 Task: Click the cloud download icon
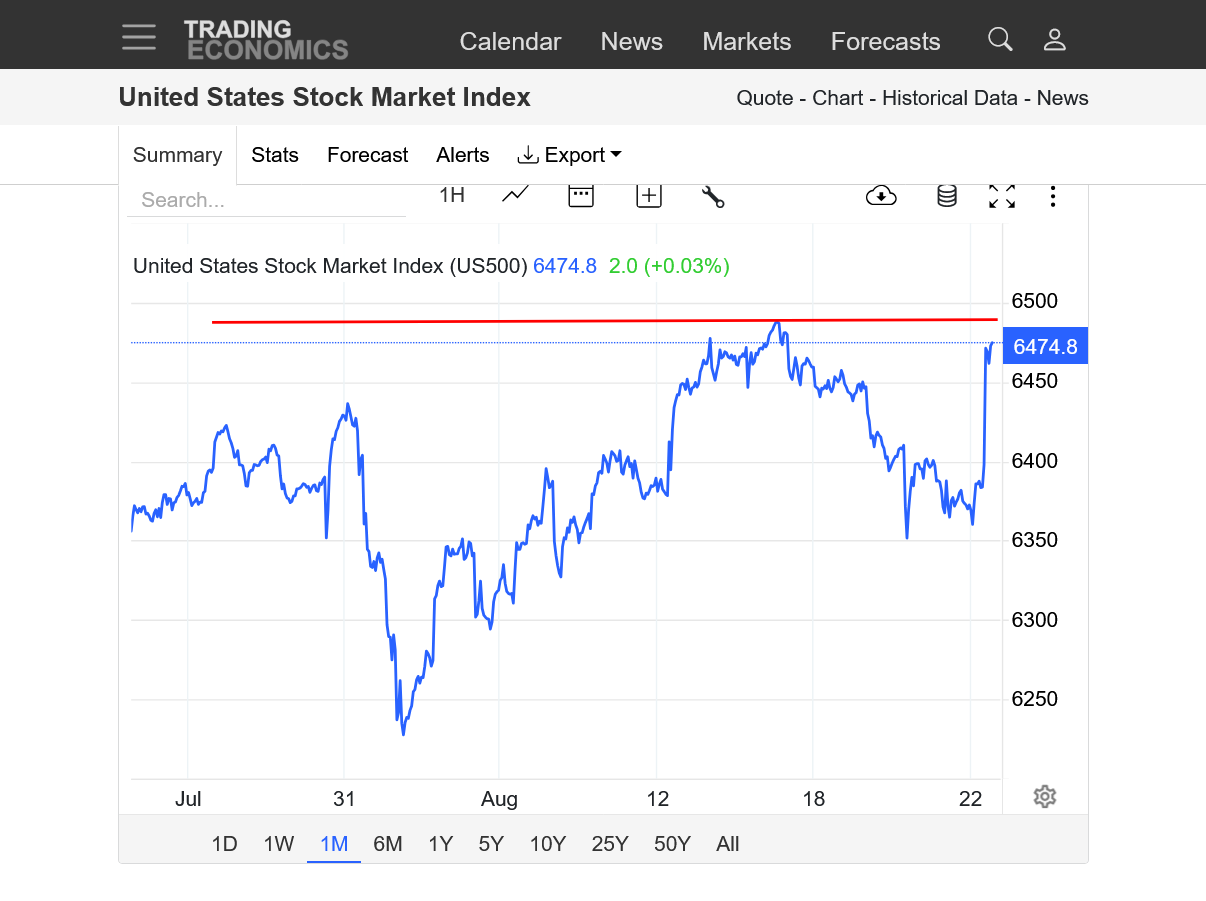tap(881, 196)
